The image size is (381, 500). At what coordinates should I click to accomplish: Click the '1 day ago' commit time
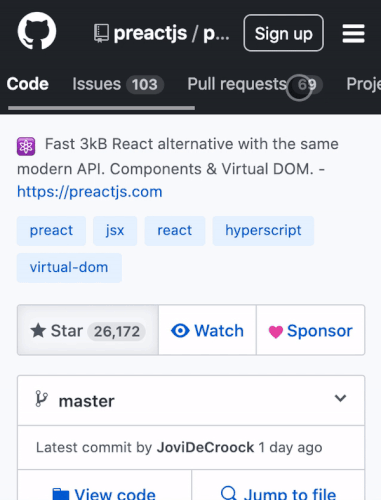(290, 447)
